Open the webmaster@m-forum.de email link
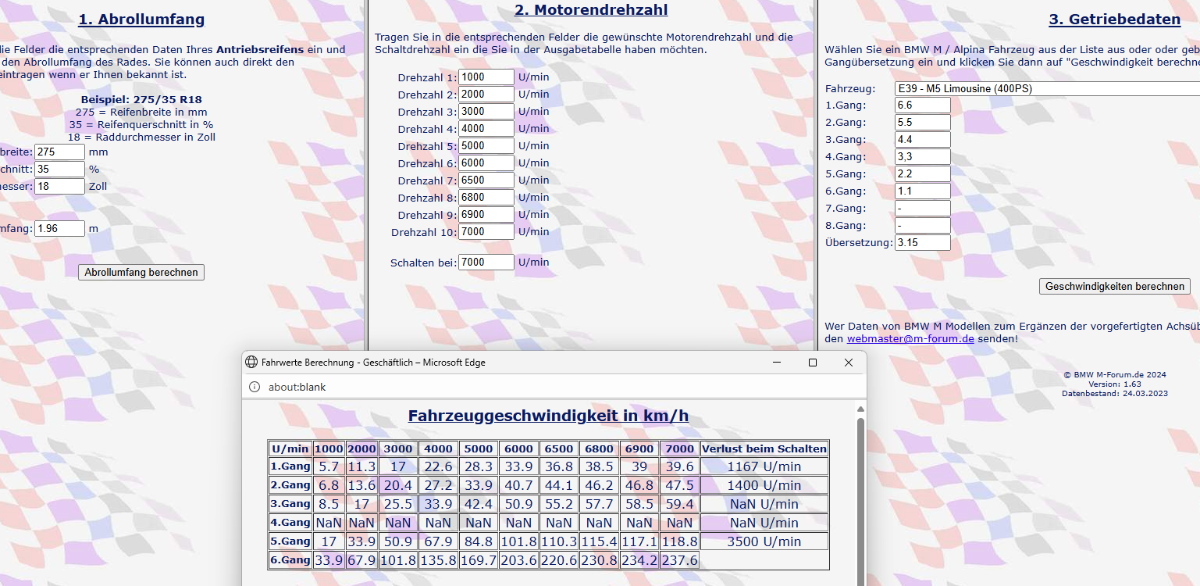 pyautogui.click(x=910, y=339)
